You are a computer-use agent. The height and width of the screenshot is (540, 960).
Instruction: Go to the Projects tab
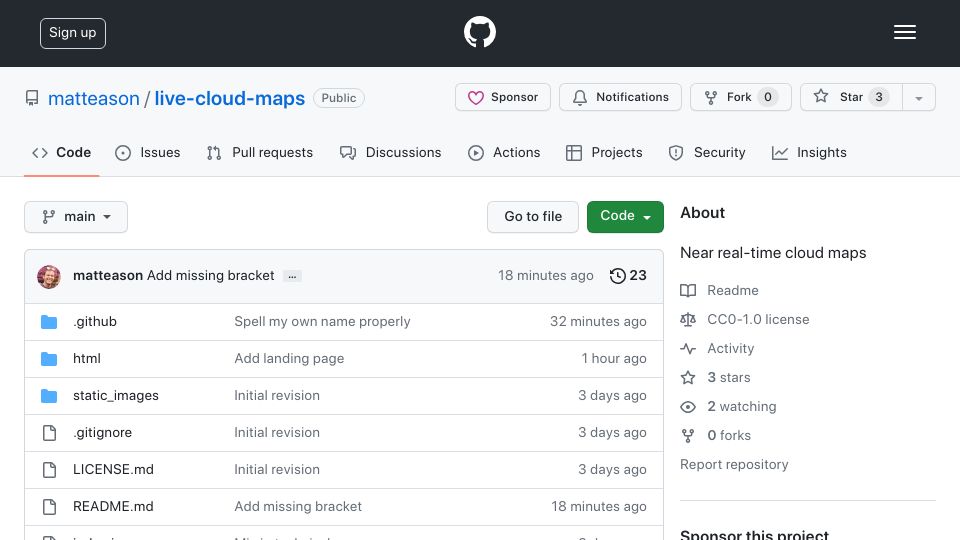(x=604, y=152)
